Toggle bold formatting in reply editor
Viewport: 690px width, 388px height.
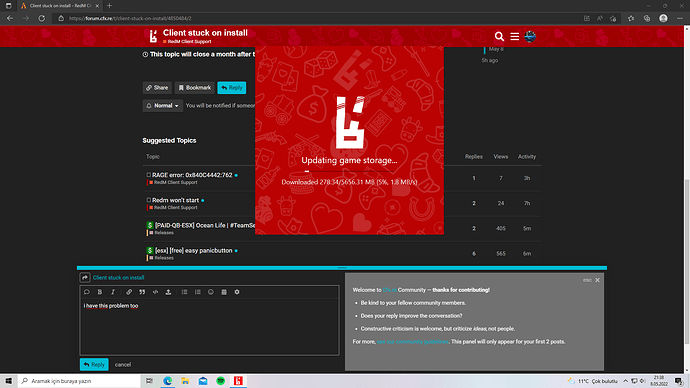[100, 292]
